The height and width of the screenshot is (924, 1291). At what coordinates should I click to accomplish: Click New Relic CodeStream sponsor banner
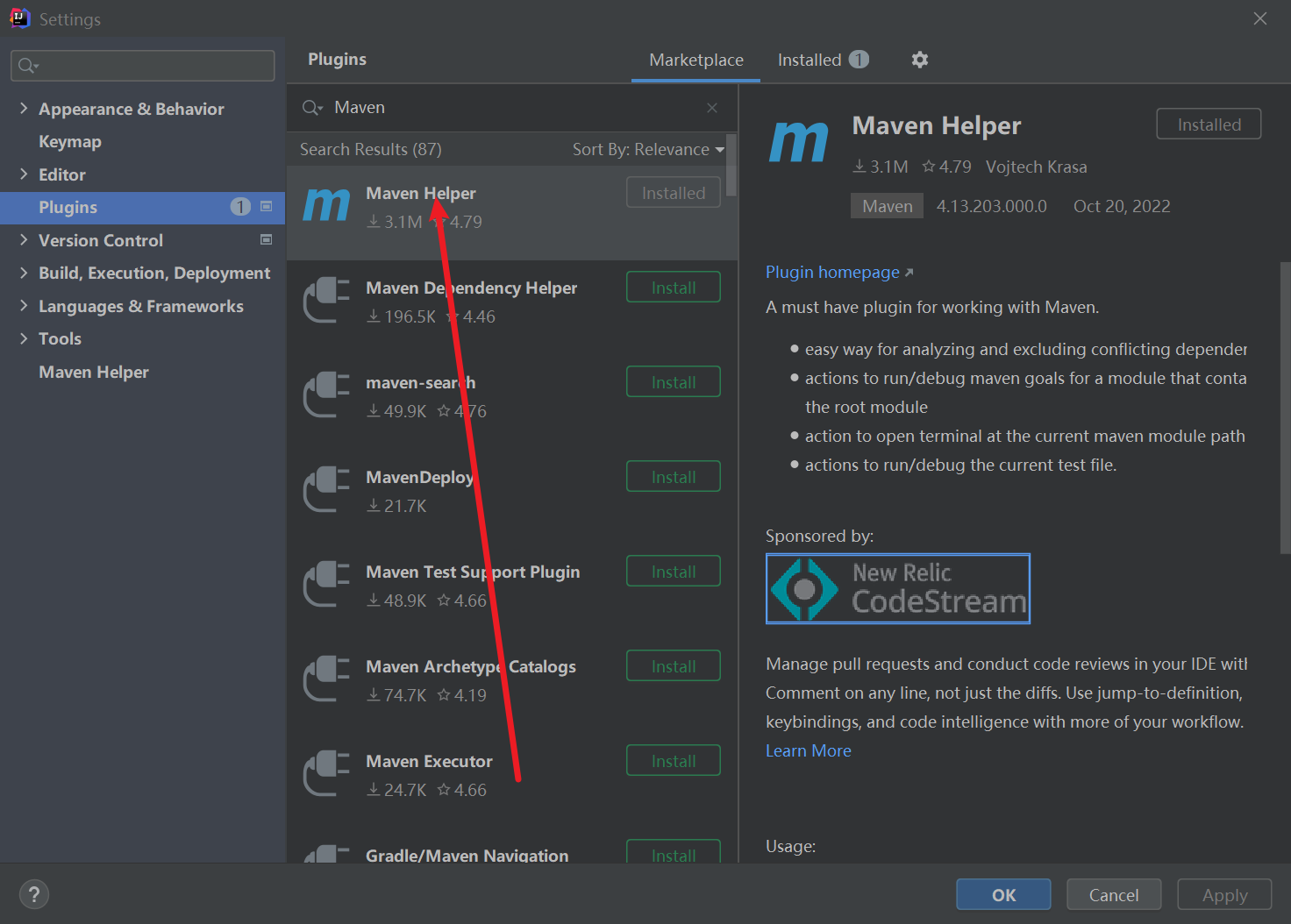898,588
